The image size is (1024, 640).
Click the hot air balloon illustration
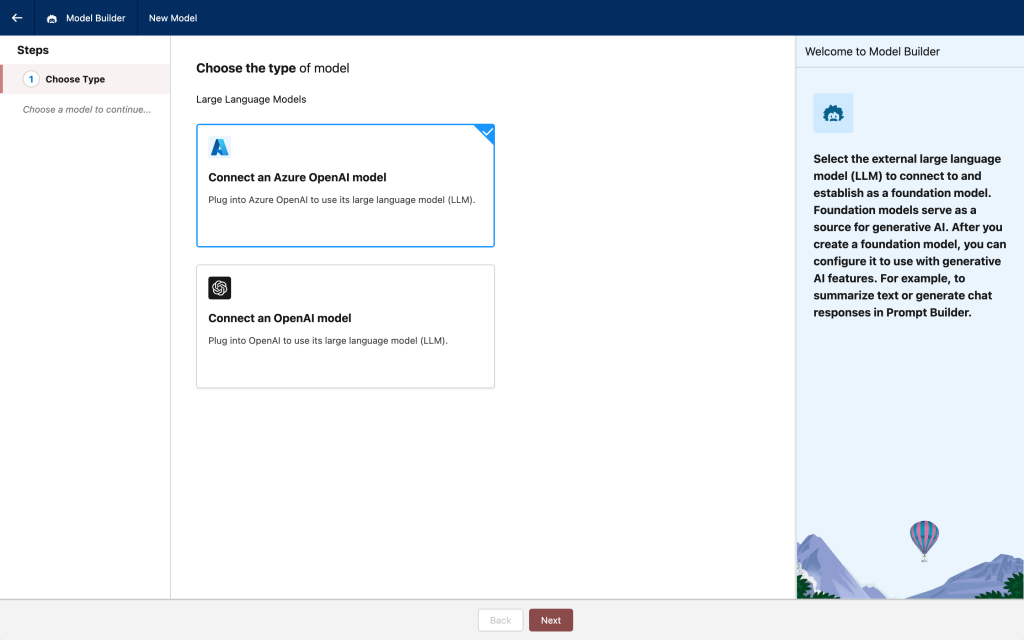(x=924, y=540)
